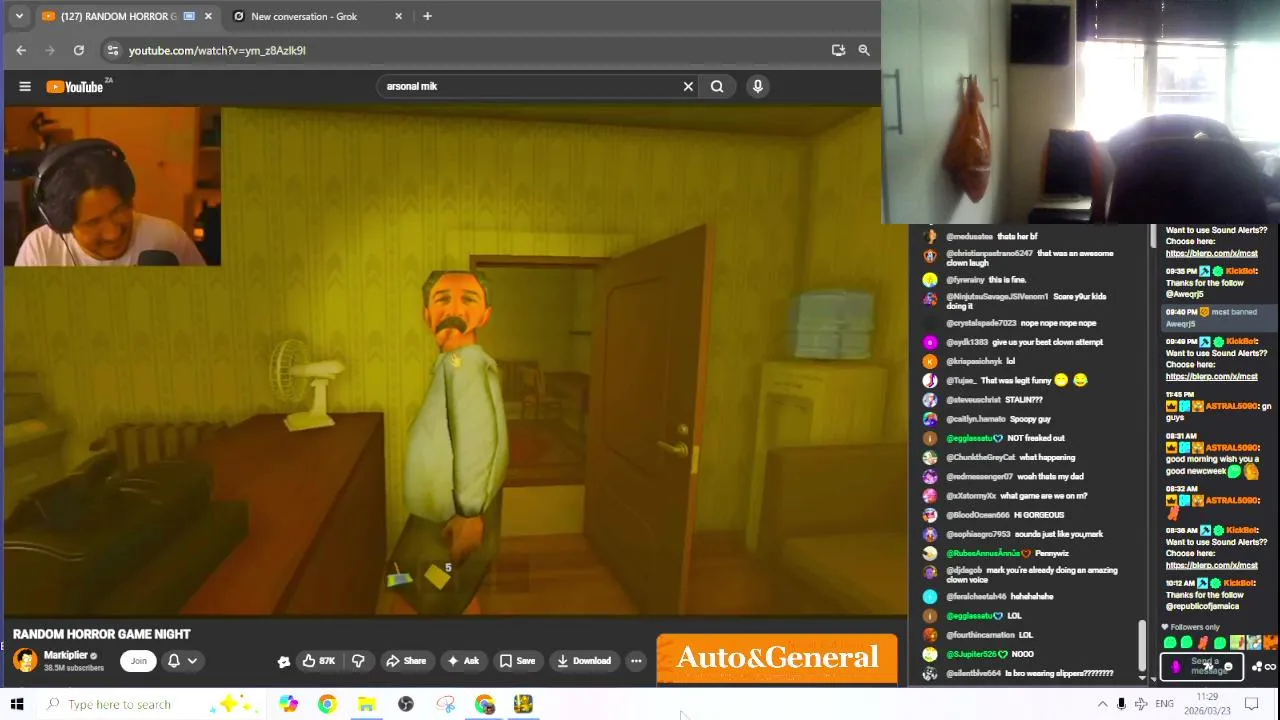The image size is (1280, 720).
Task: Open @Tujae_ avatar in chat
Action: point(930,380)
